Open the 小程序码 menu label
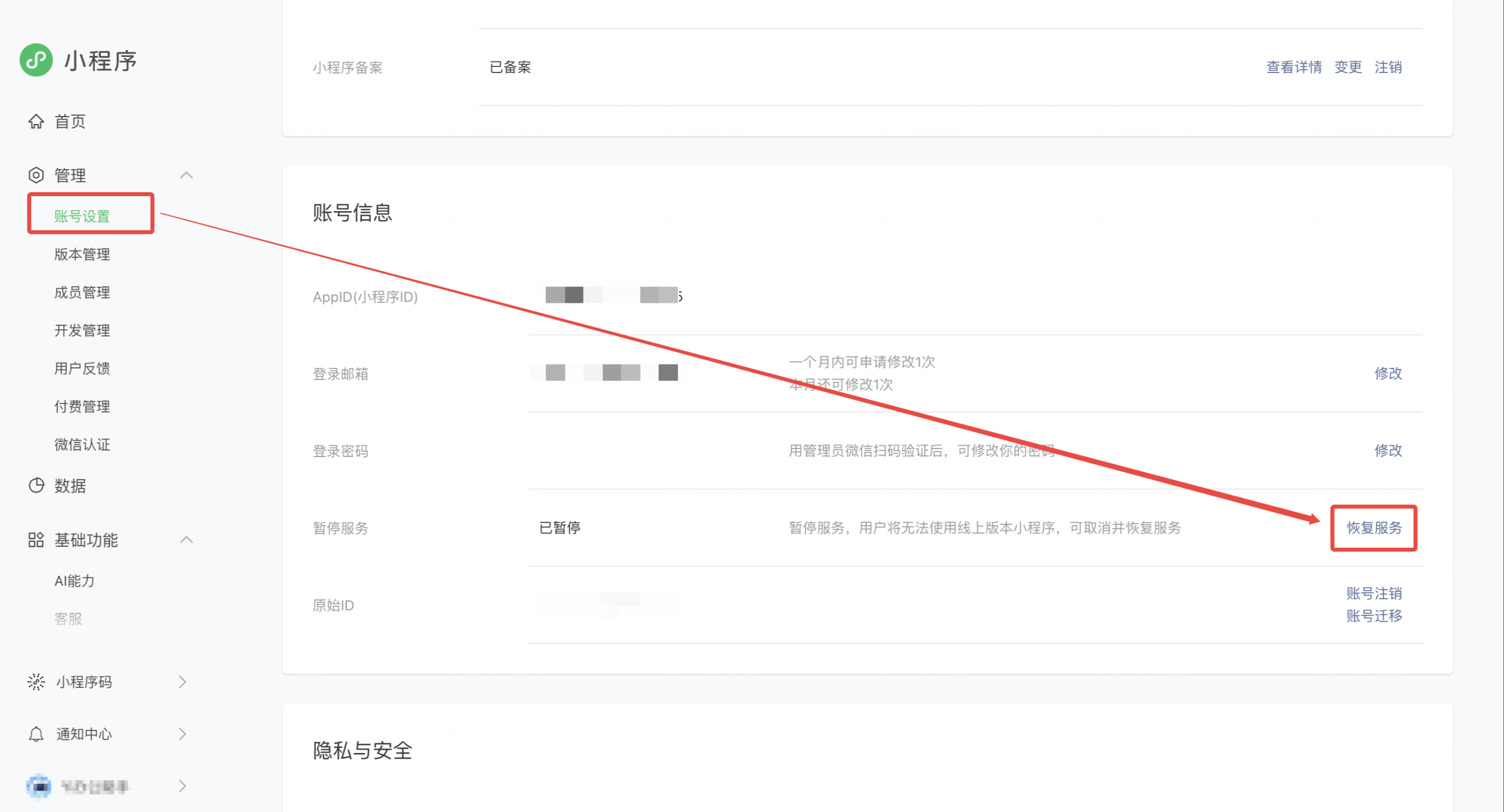1504x812 pixels. (x=84, y=682)
